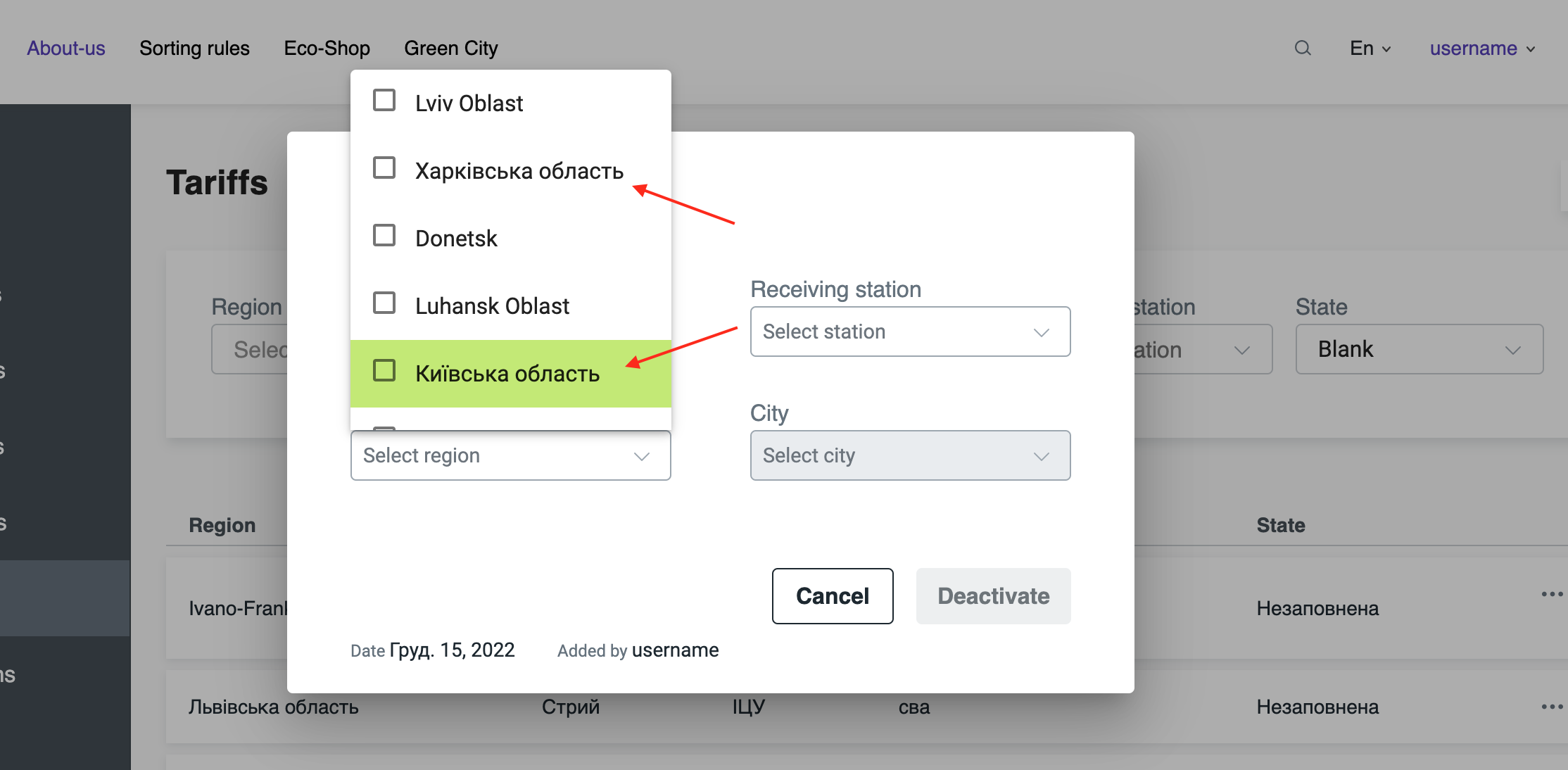Check the Харківська область checkbox
This screenshot has width=1568, height=770.
click(x=384, y=168)
